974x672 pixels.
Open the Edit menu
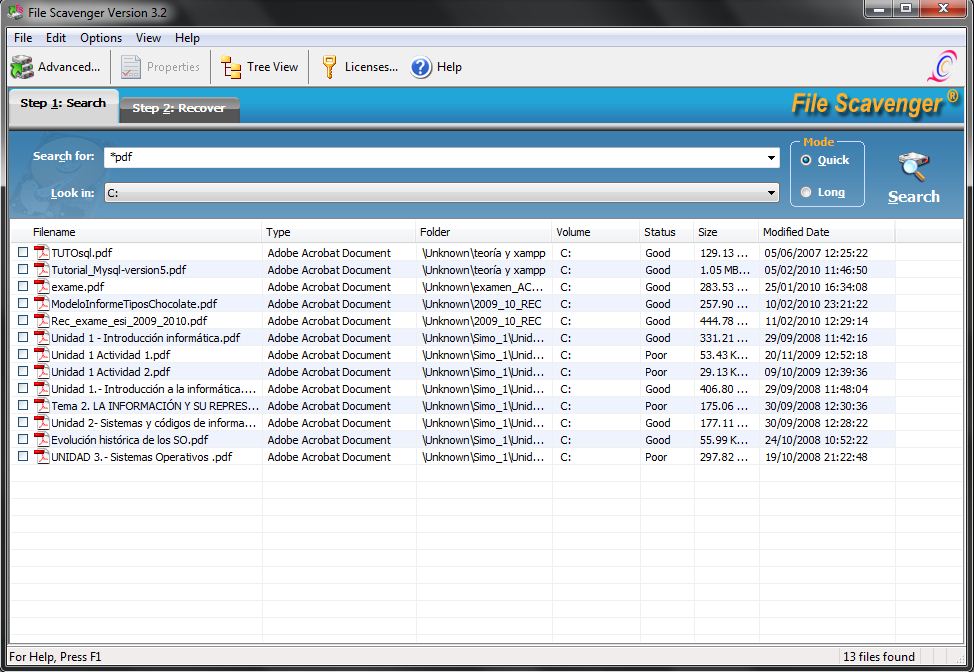pyautogui.click(x=56, y=38)
